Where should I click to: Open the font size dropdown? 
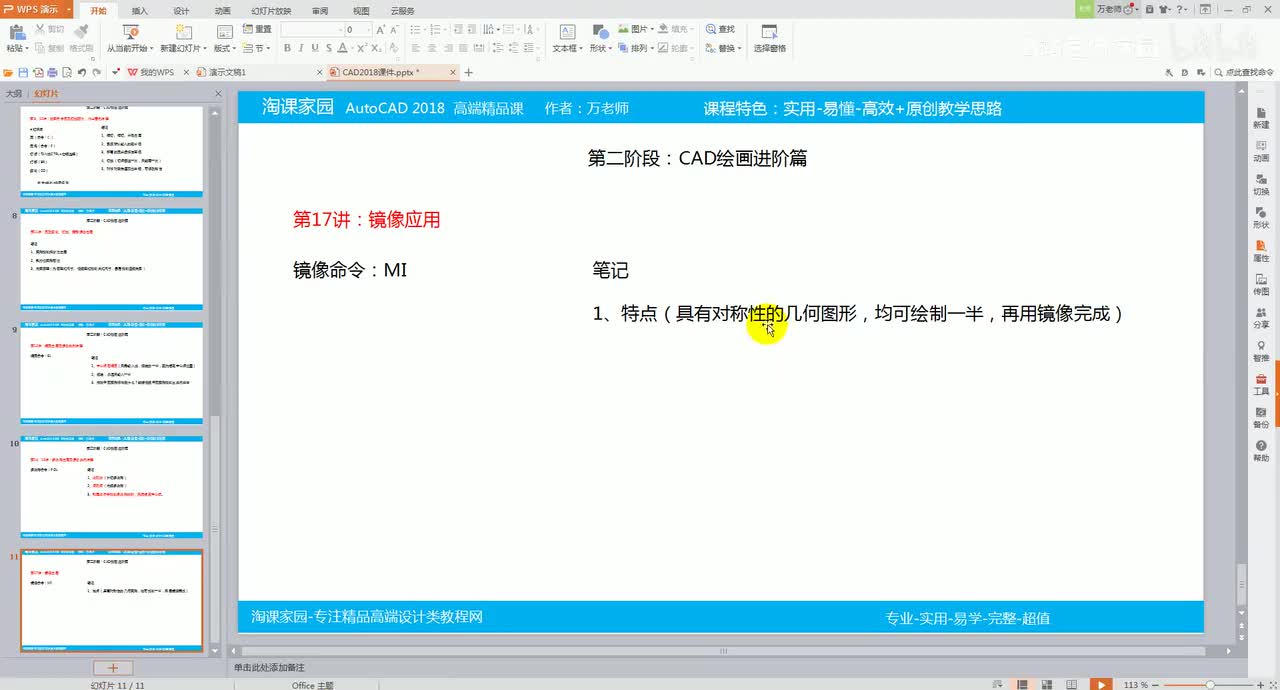(x=368, y=30)
